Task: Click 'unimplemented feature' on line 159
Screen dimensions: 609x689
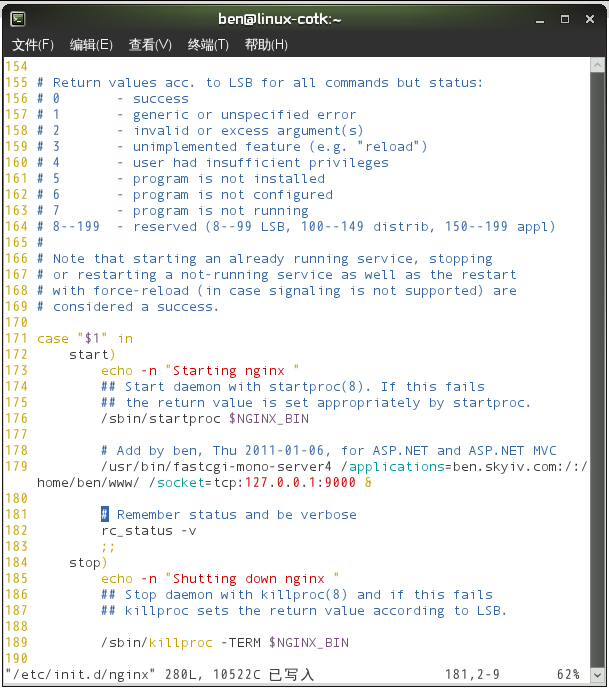Action: point(217,147)
